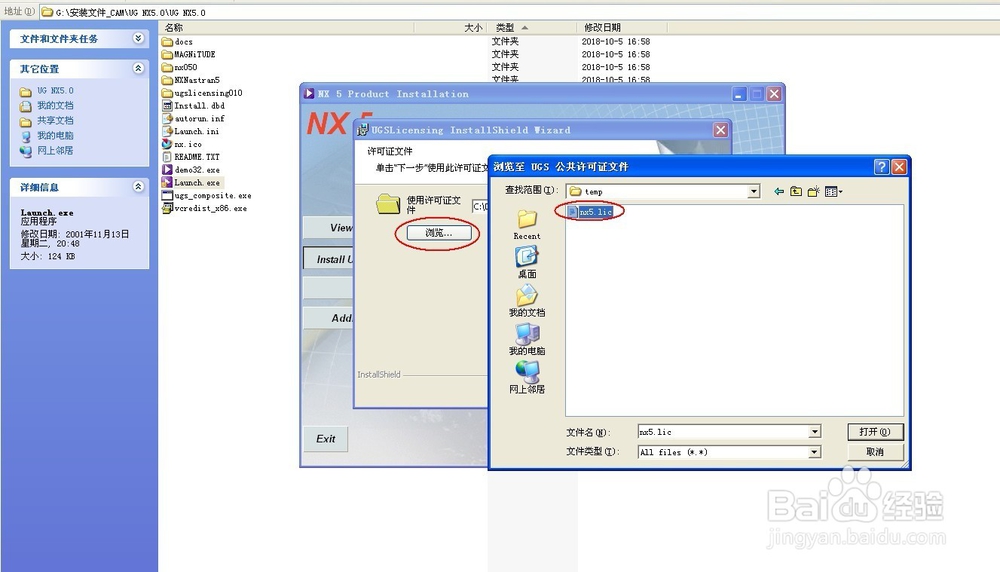Go to Desktop (桌面) in file dialog sidebar
1000x572 pixels.
coord(527,263)
